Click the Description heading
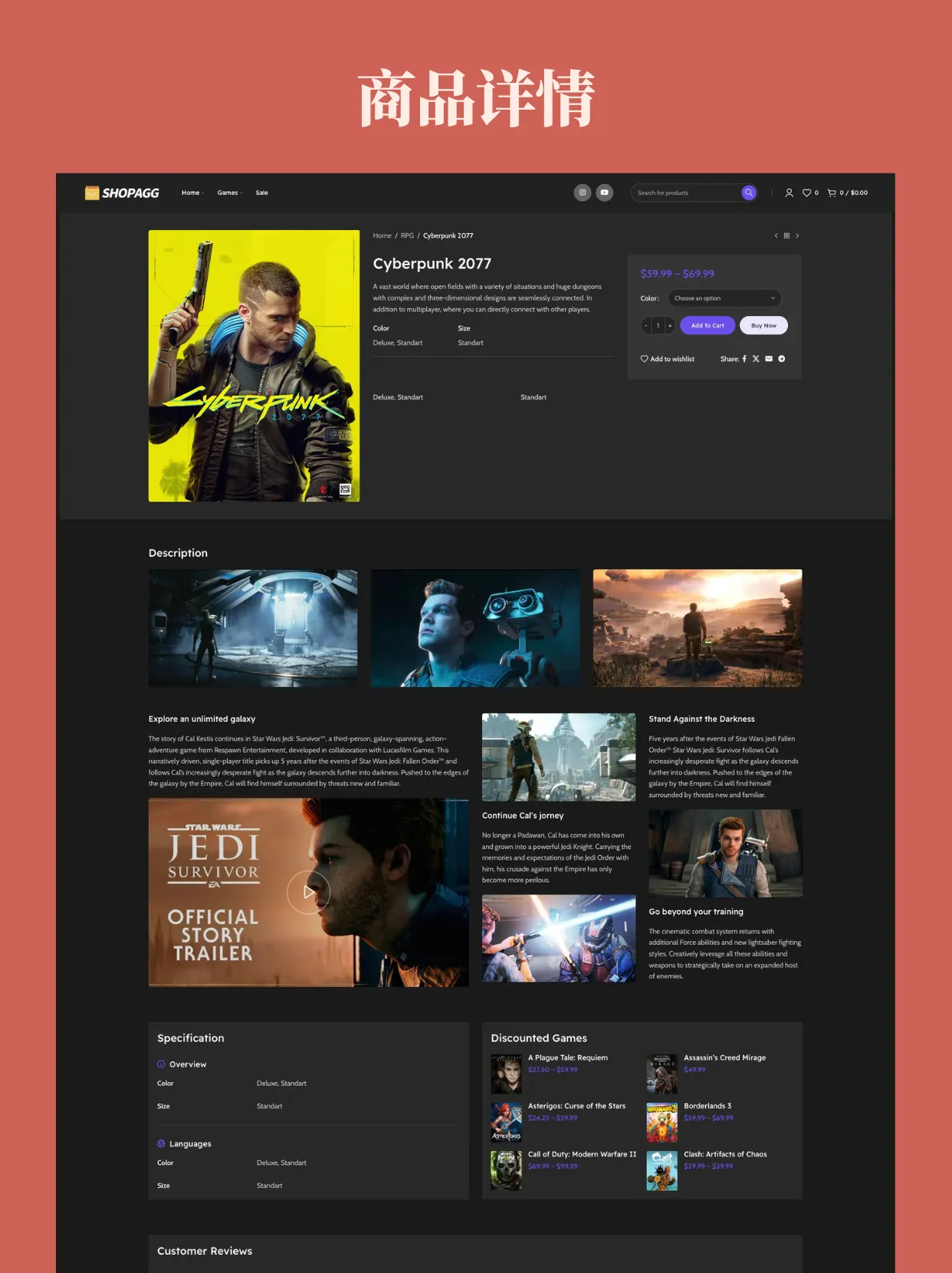The image size is (952, 1273). (178, 553)
